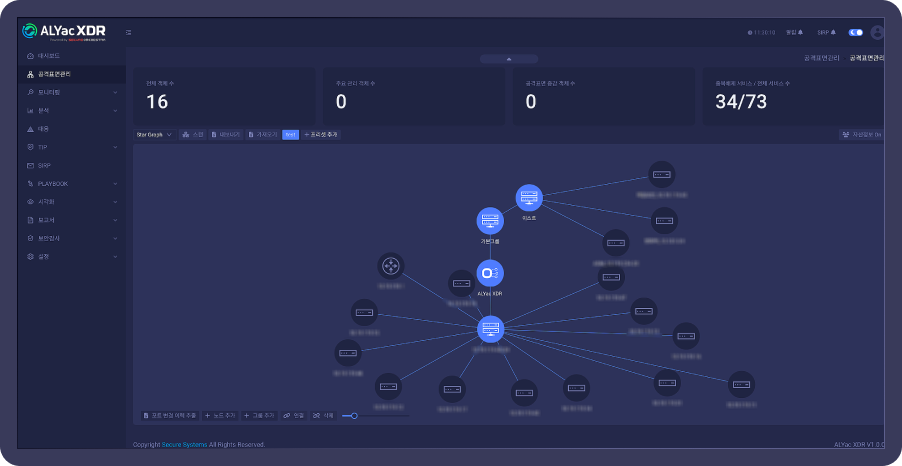Click the network hub node with arrows
Image resolution: width=902 pixels, height=466 pixels.
[390, 265]
